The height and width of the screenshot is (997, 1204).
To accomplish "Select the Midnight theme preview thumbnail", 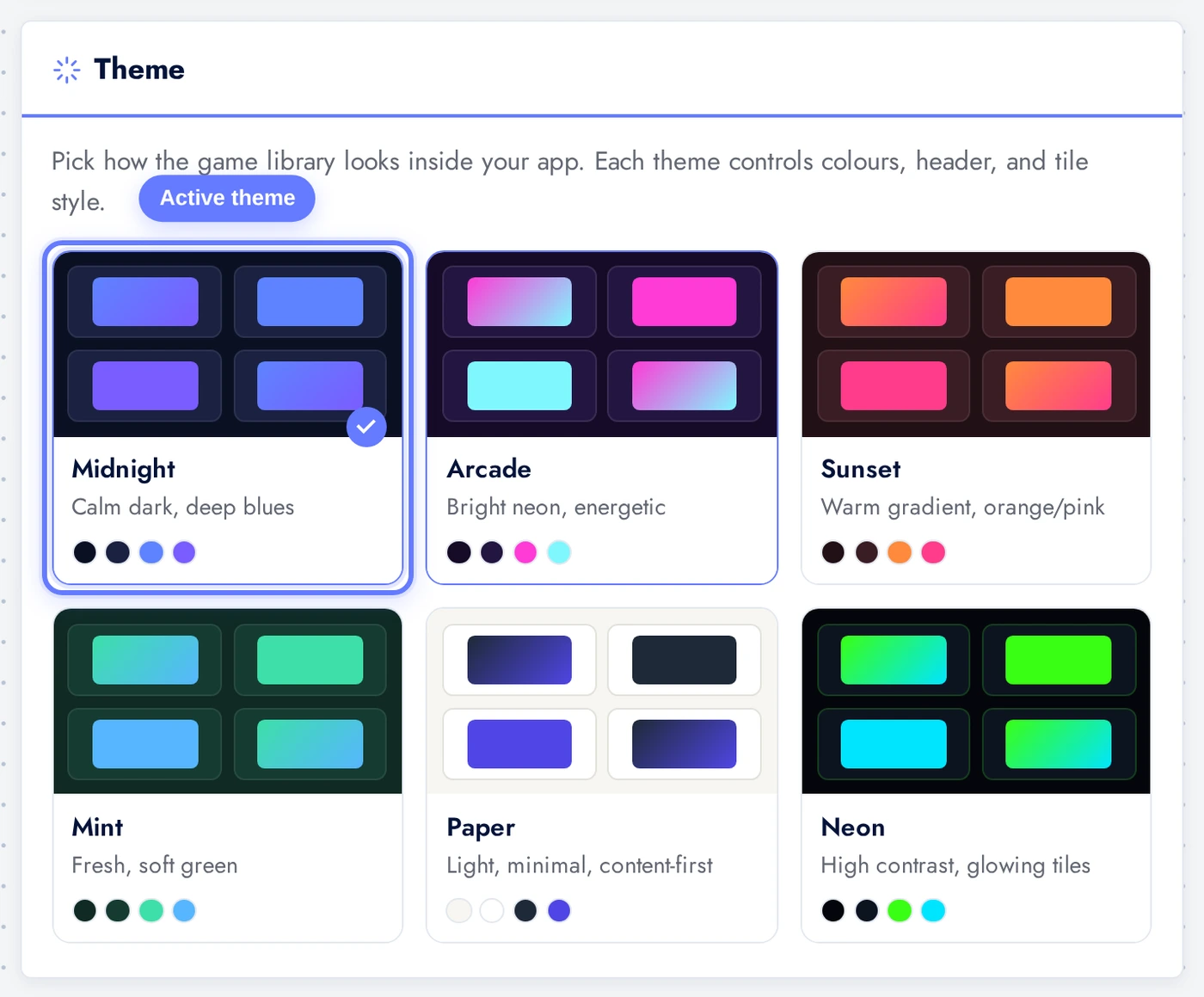I will (228, 344).
